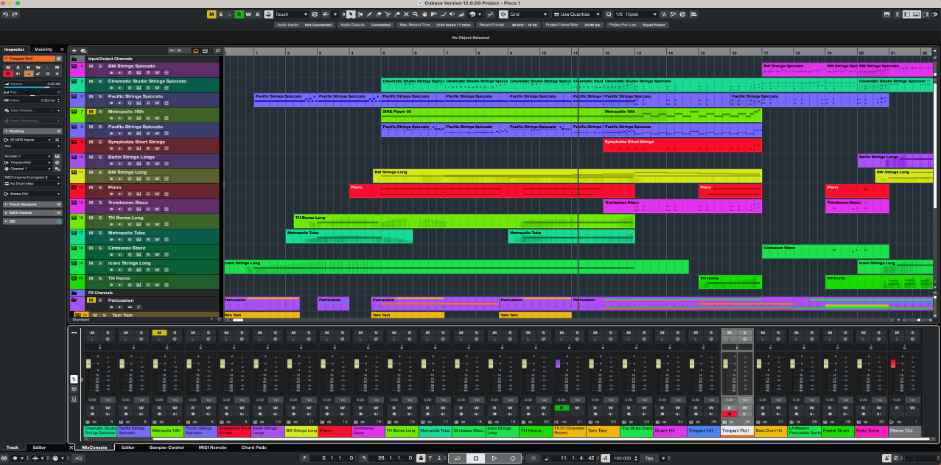Select the Piano track name
Screen dimensions: 941x465
click(x=115, y=187)
